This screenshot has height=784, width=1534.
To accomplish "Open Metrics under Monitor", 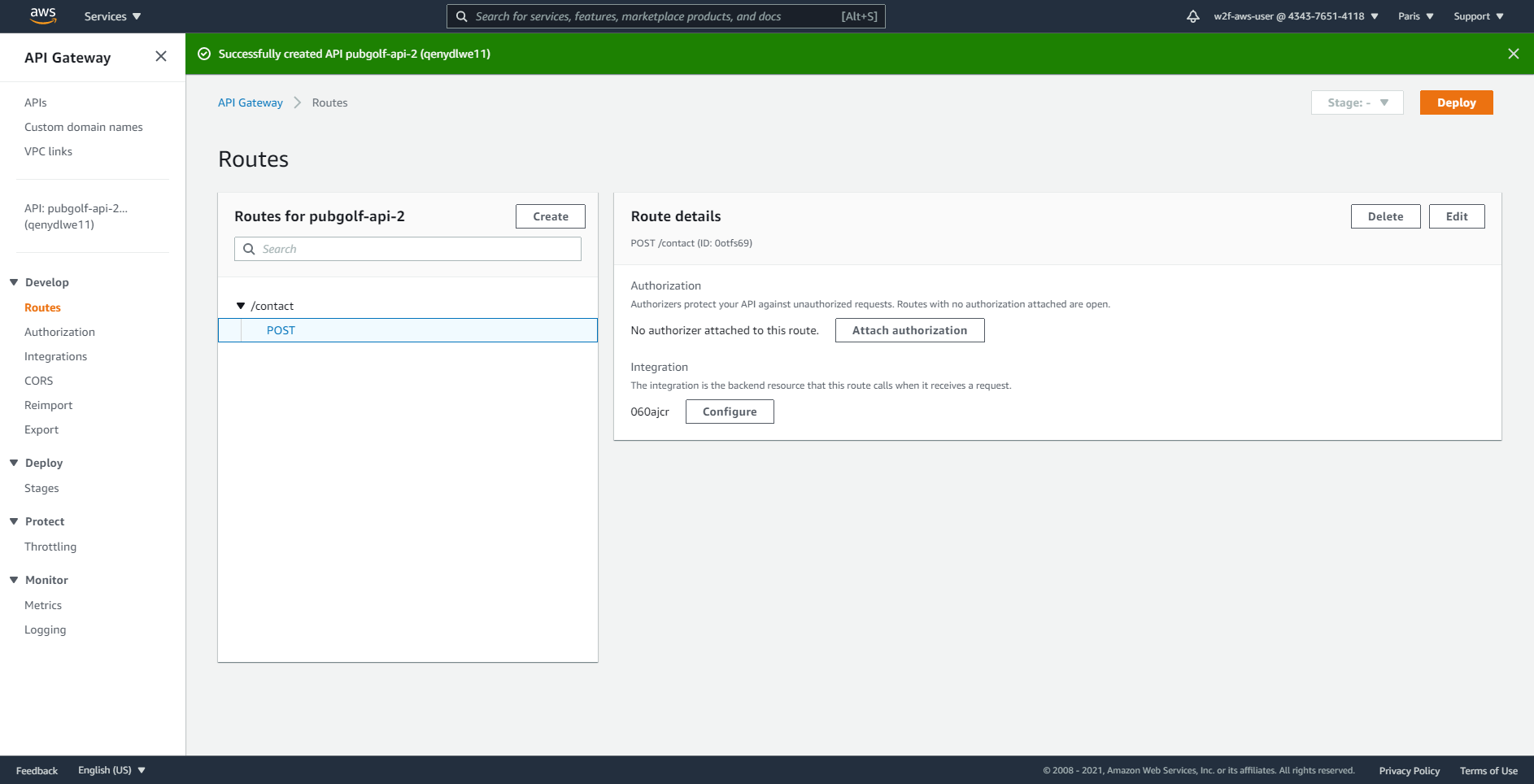I will pyautogui.click(x=43, y=605).
